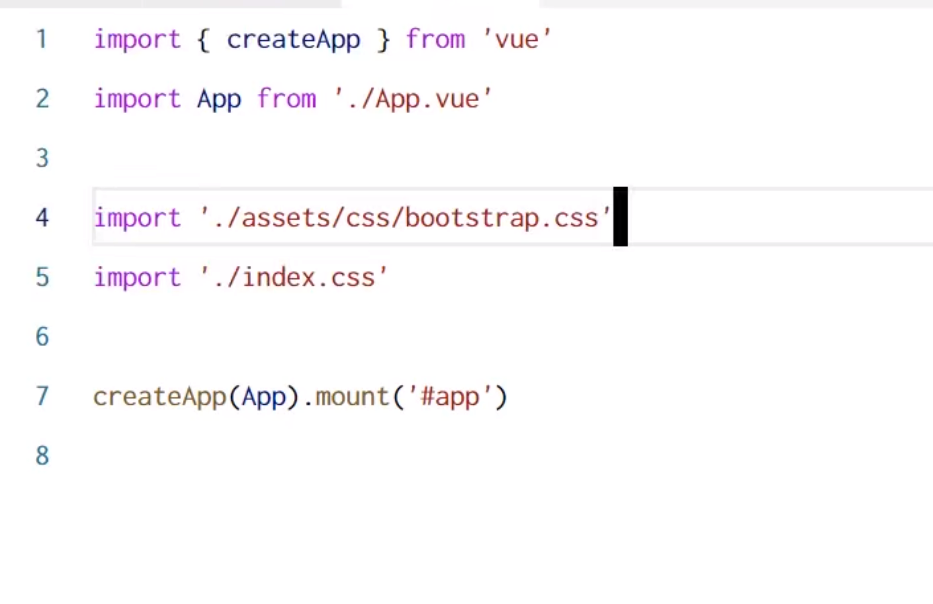Viewport: 933px width, 604px height.
Task: Click 'App' argument inside createApp parentheses
Action: pyautogui.click(x=264, y=398)
